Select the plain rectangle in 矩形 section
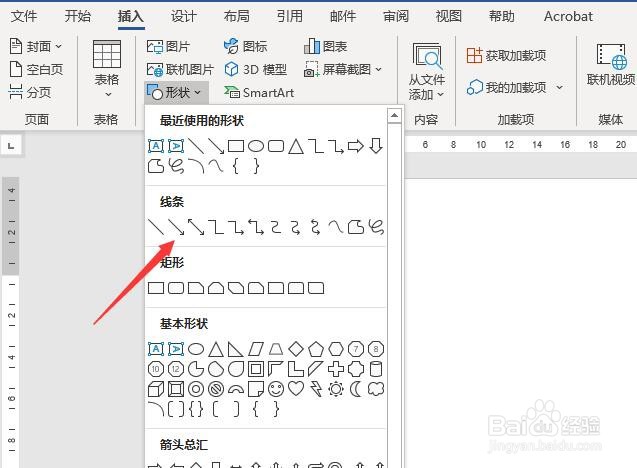 pos(156,288)
